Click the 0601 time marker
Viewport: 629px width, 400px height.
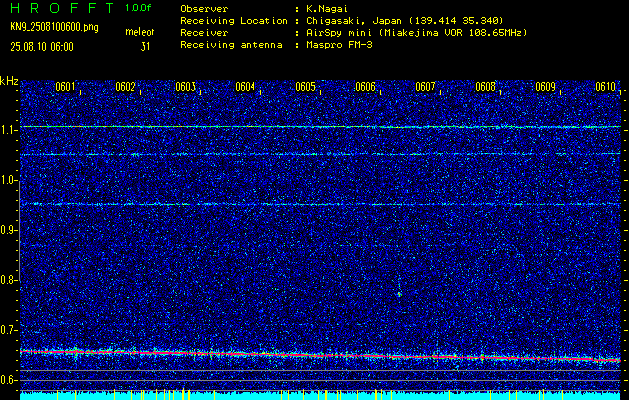coord(65,87)
